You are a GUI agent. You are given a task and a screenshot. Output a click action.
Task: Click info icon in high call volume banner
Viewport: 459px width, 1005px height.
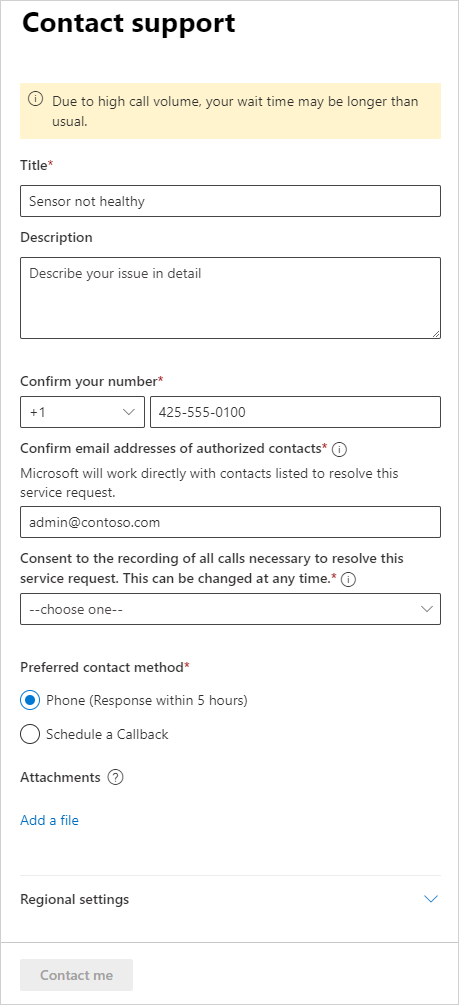point(36,100)
